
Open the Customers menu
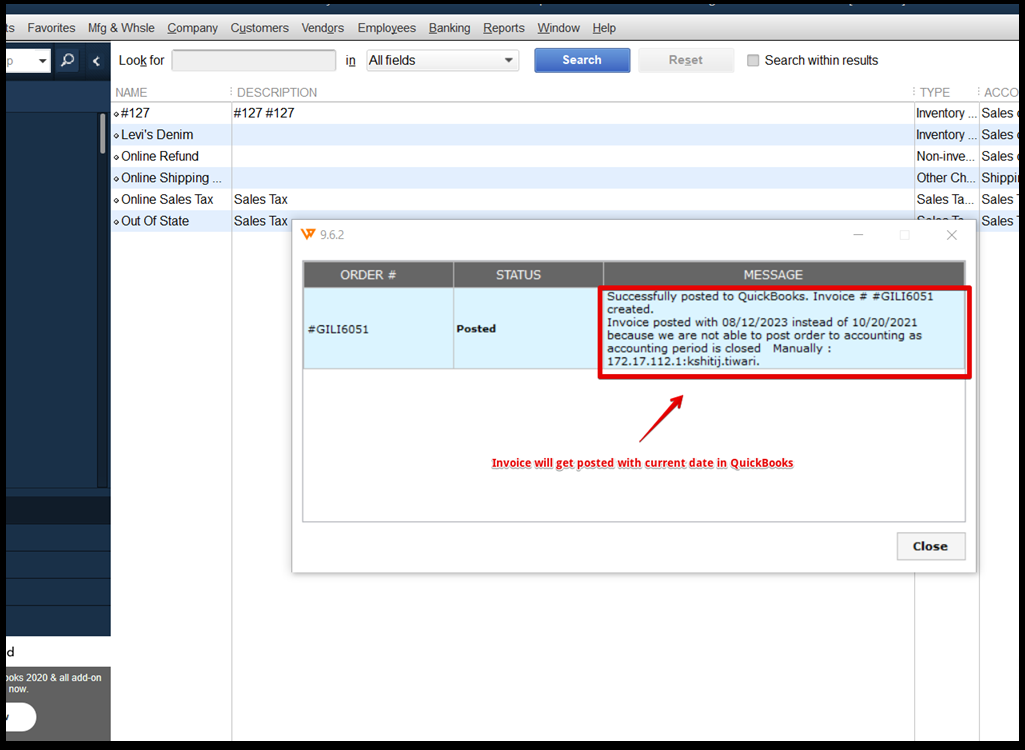point(259,28)
